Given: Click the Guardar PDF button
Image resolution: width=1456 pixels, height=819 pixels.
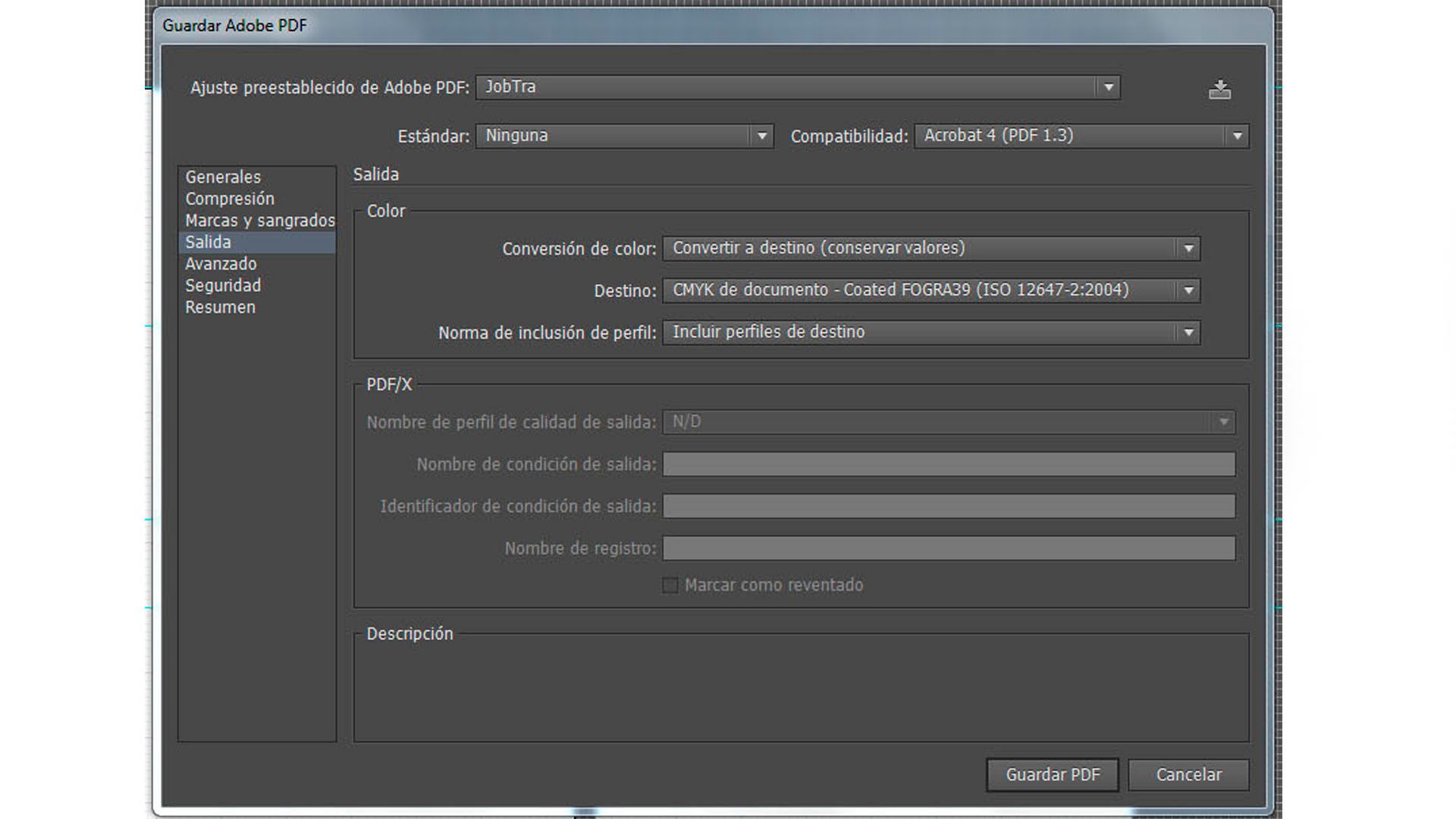Looking at the screenshot, I should [x=1052, y=775].
